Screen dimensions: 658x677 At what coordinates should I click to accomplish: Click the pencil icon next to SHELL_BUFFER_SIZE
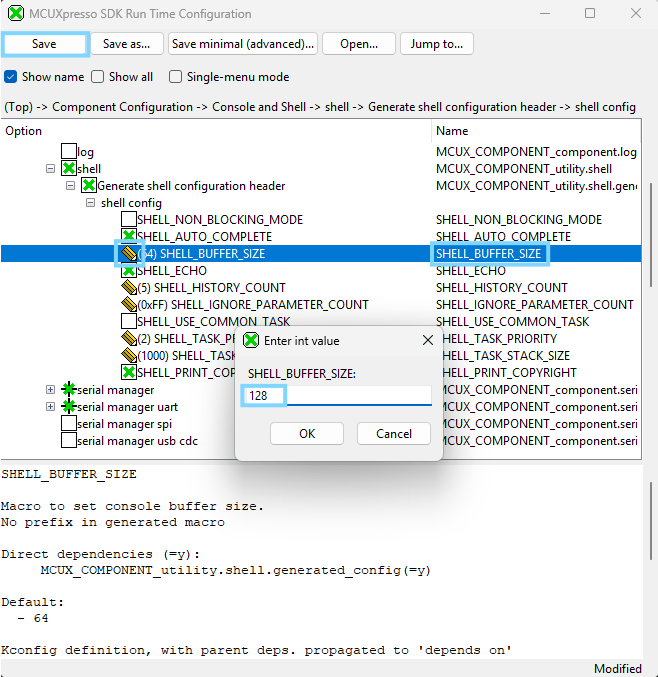click(128, 254)
